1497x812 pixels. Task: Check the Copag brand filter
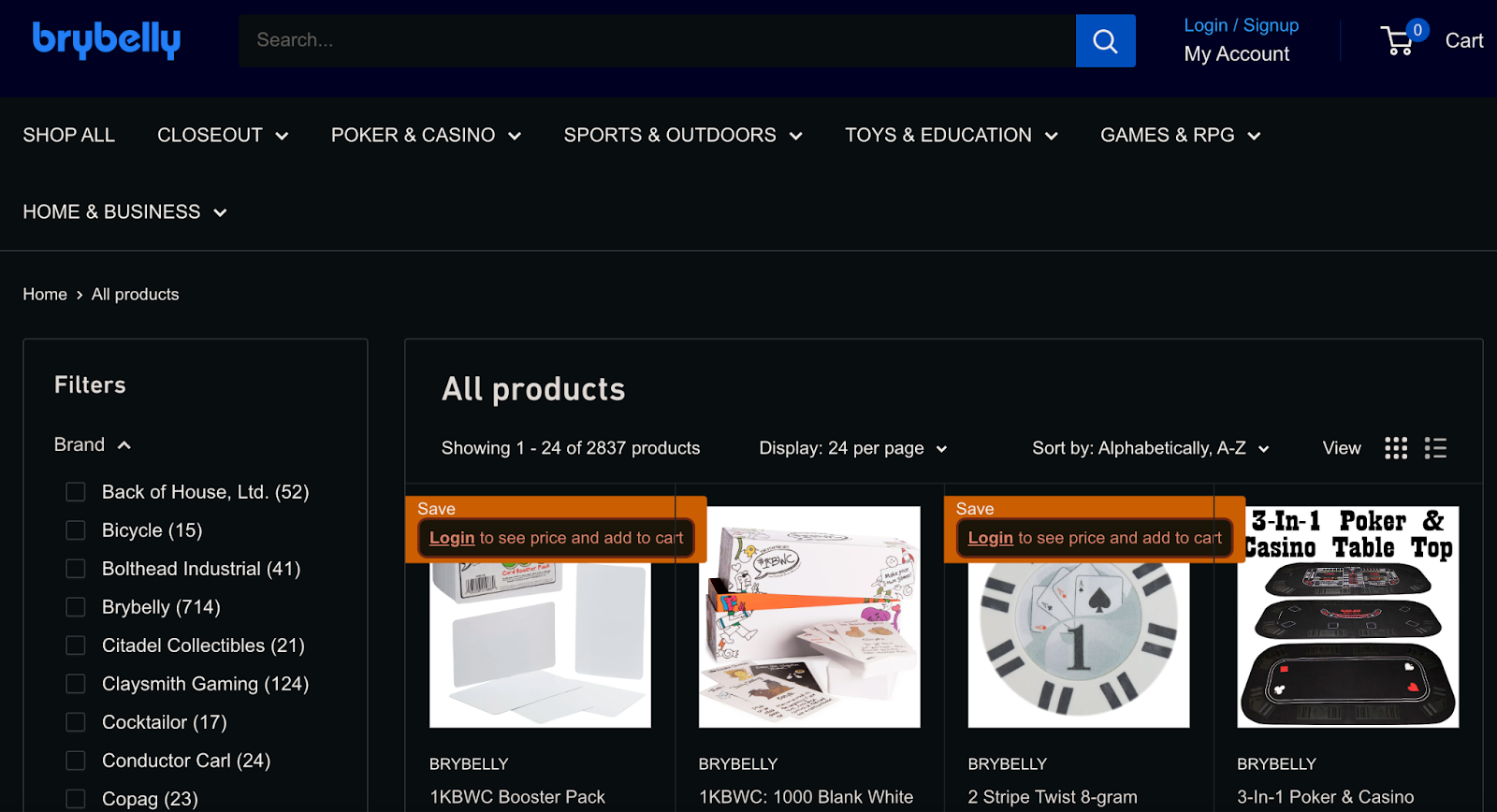pos(76,799)
